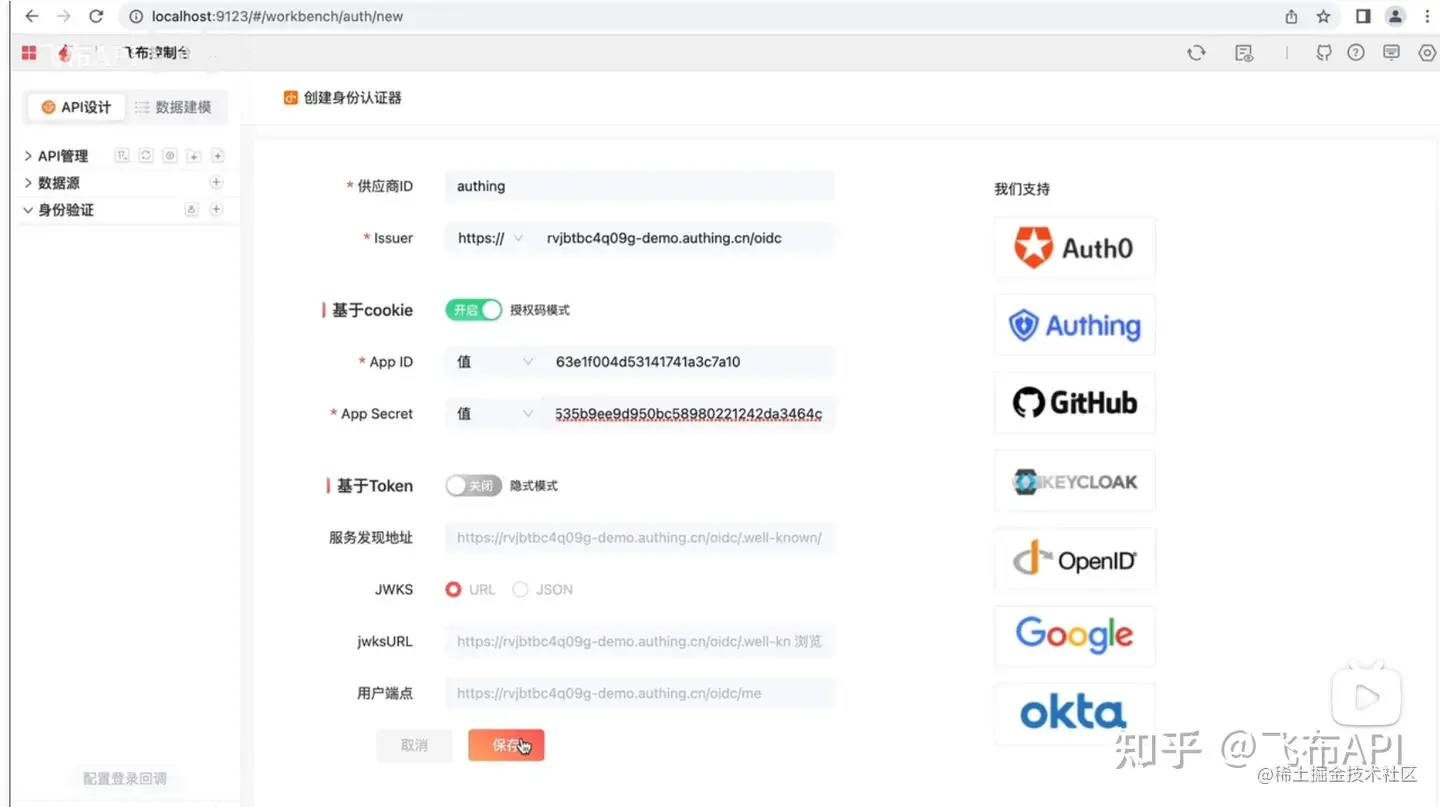This screenshot has height=807, width=1440.
Task: Click the browser profile avatar
Action: click(1395, 16)
